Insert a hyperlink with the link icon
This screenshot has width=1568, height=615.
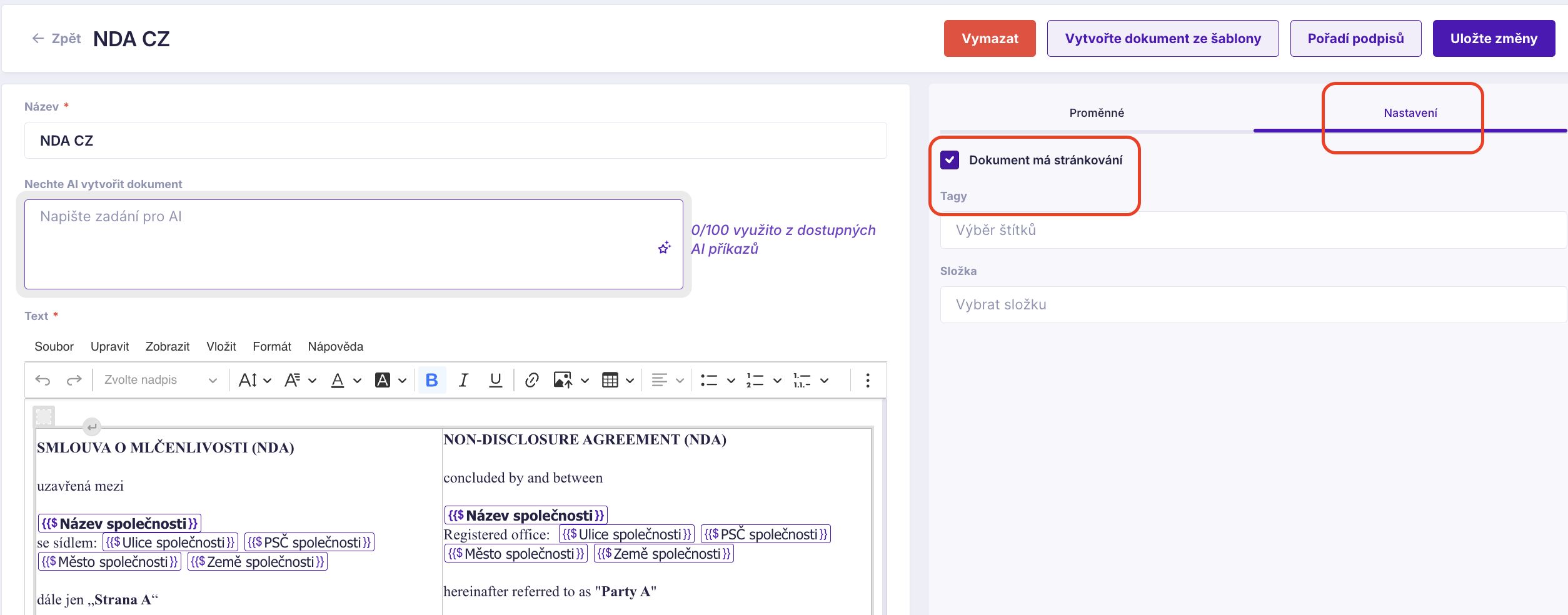click(531, 380)
